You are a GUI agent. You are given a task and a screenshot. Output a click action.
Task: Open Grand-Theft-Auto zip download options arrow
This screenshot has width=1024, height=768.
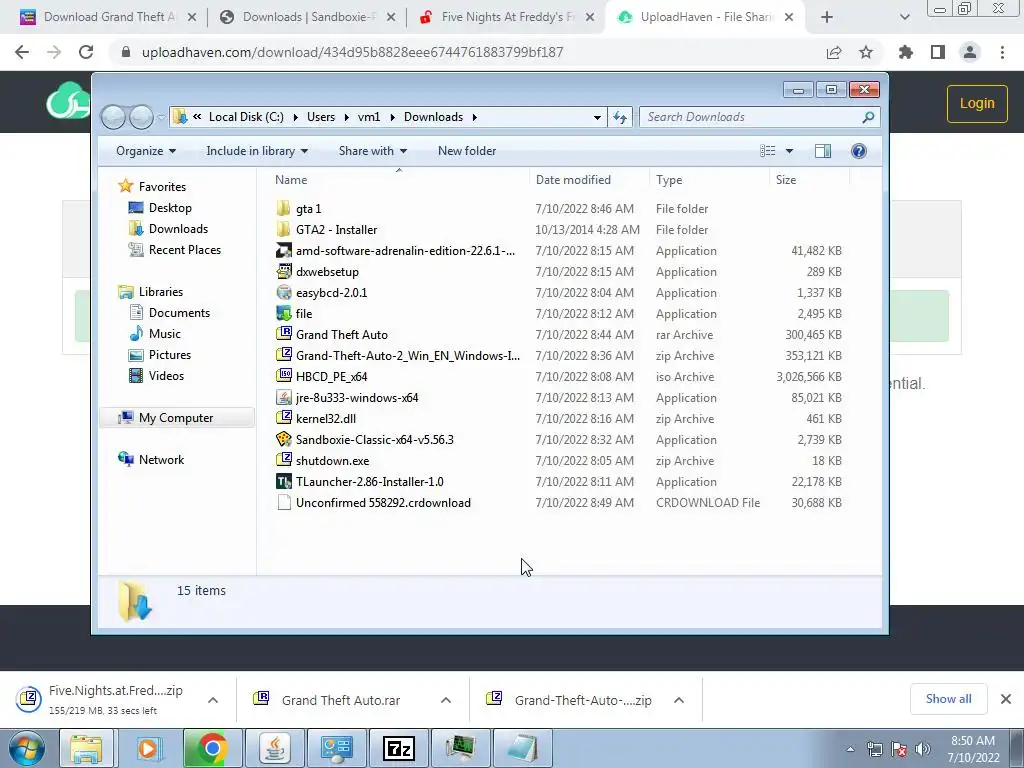tap(679, 700)
